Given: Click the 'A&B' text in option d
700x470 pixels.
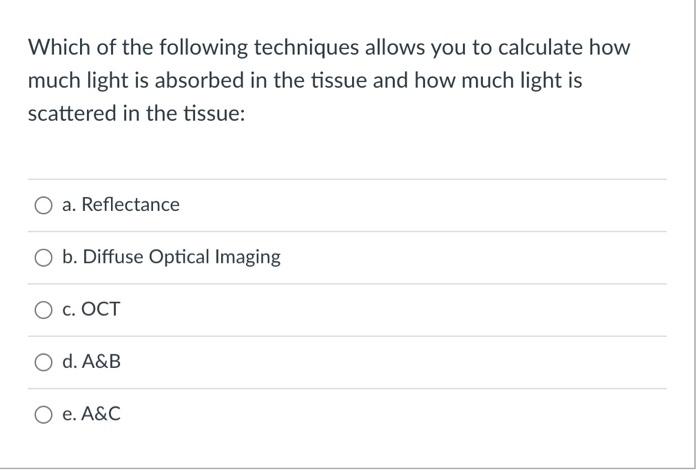Looking at the screenshot, I should (101, 362).
